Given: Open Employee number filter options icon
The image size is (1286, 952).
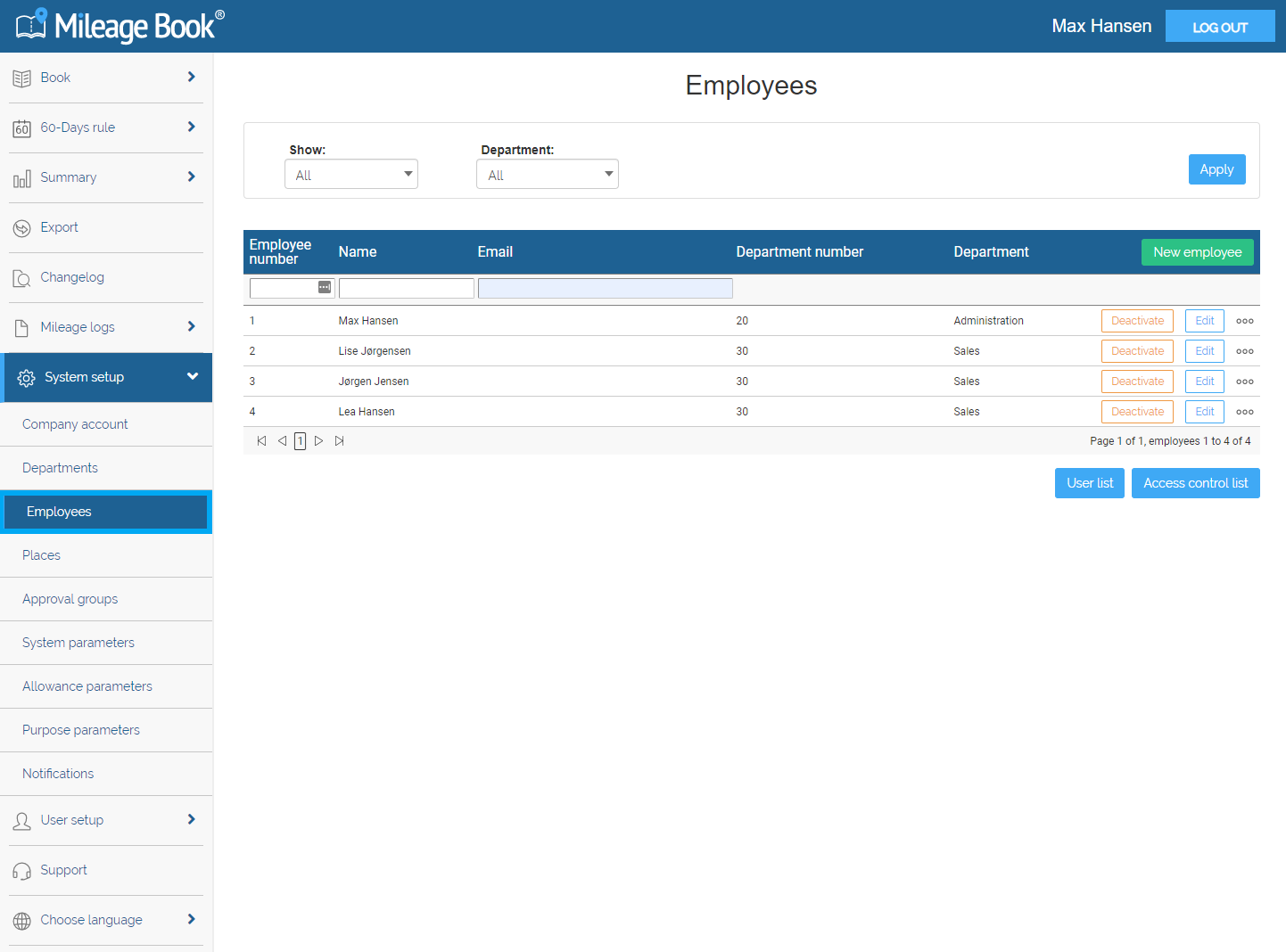Looking at the screenshot, I should [x=325, y=287].
